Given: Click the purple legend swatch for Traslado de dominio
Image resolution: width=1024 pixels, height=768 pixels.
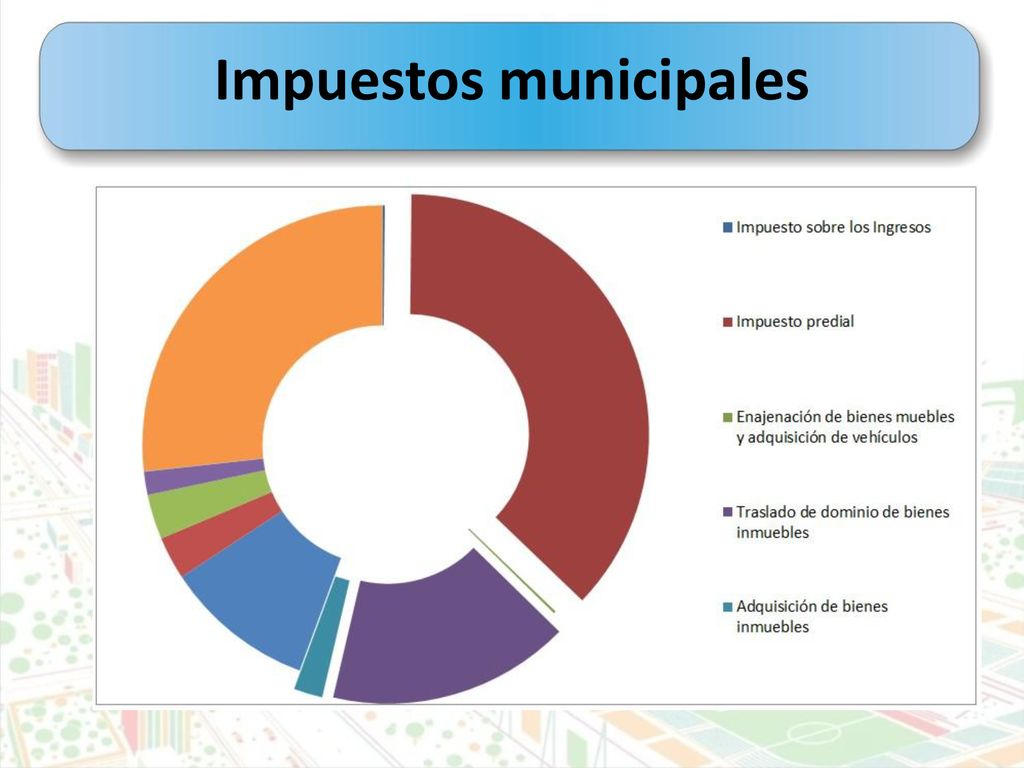Looking at the screenshot, I should coord(728,512).
